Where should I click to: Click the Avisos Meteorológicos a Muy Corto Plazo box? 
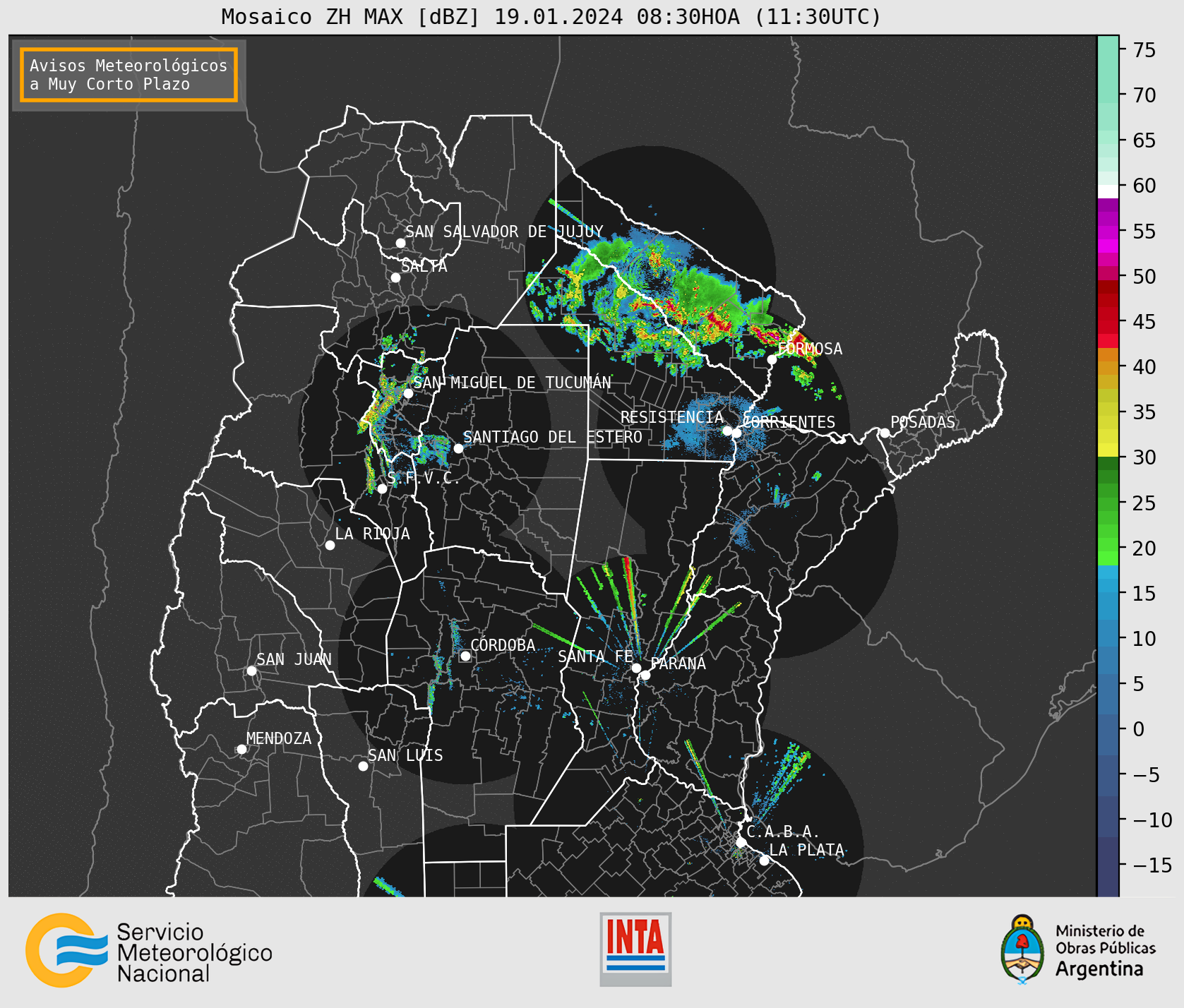[128, 75]
